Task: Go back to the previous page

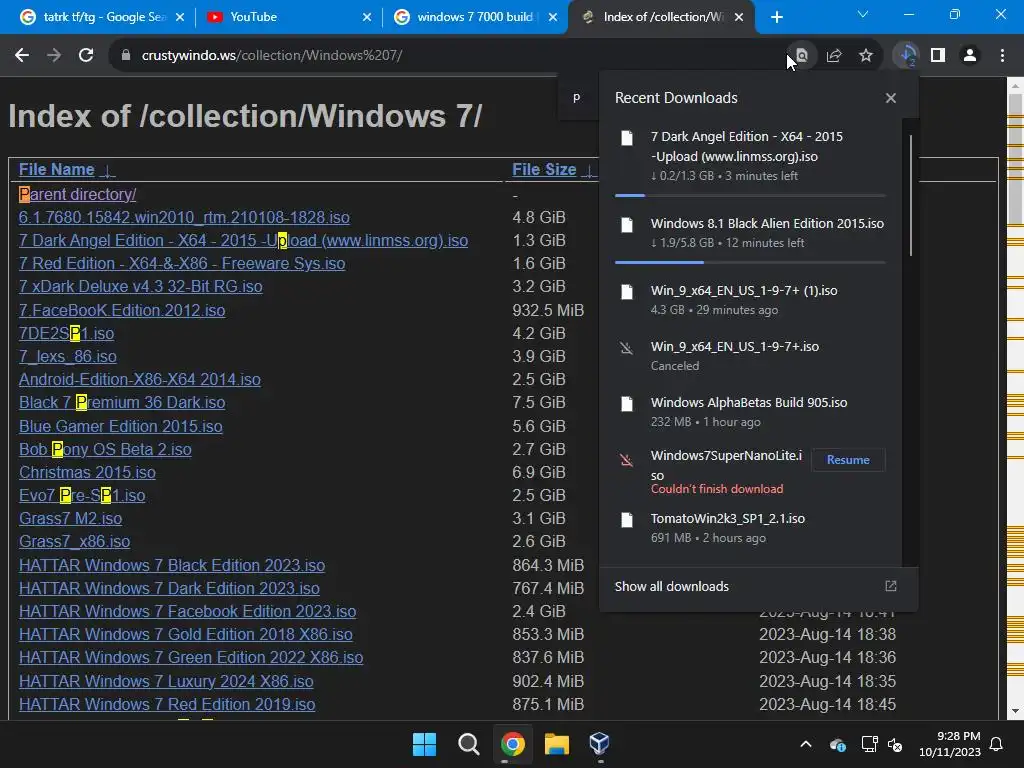Action: [x=22, y=56]
